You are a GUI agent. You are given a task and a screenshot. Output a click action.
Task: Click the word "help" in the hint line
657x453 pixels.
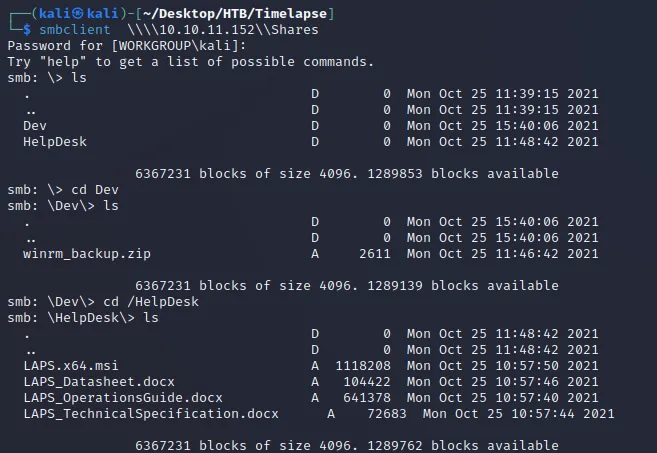(x=63, y=62)
